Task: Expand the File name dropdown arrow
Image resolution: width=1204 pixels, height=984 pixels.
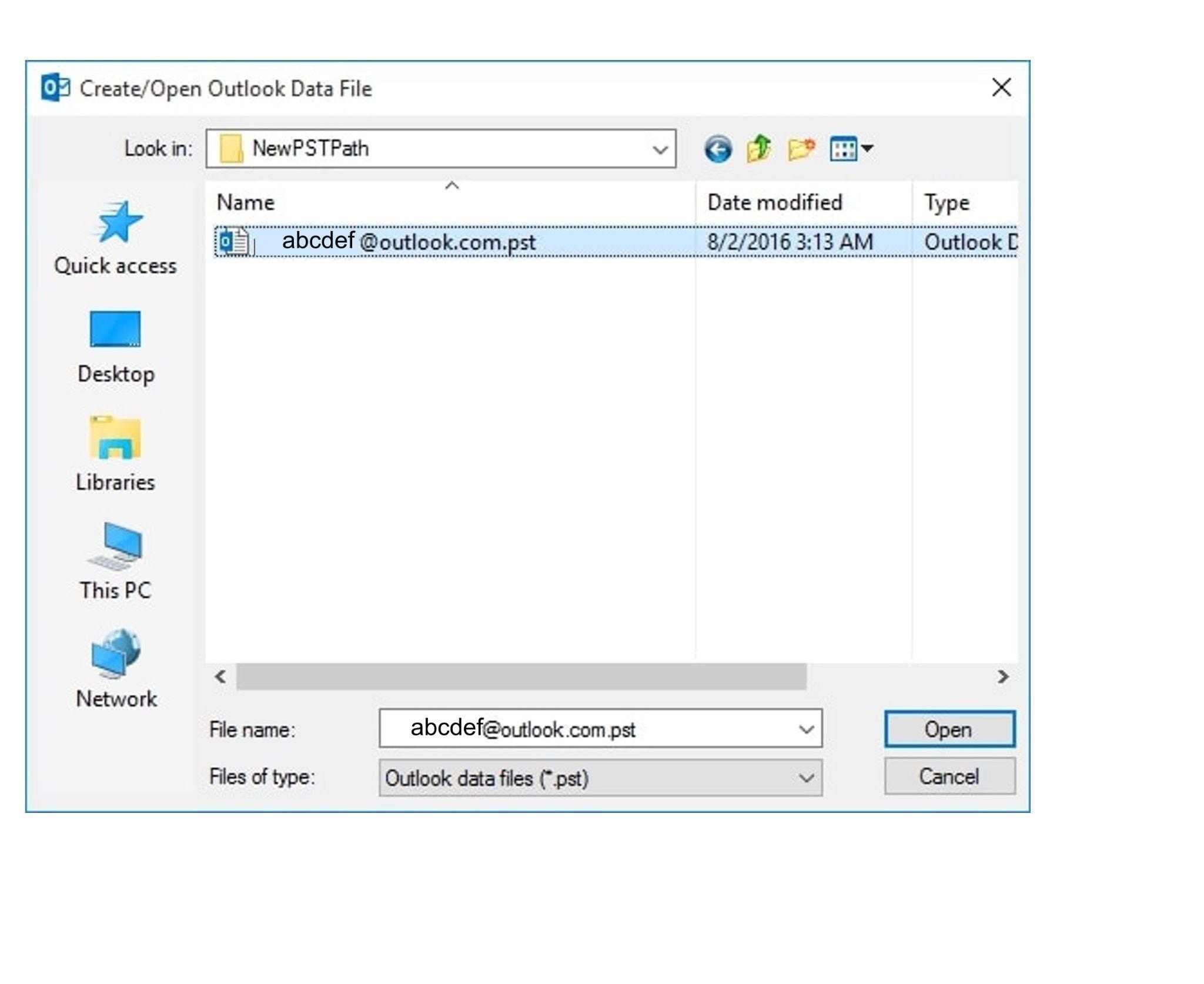Action: click(x=806, y=729)
